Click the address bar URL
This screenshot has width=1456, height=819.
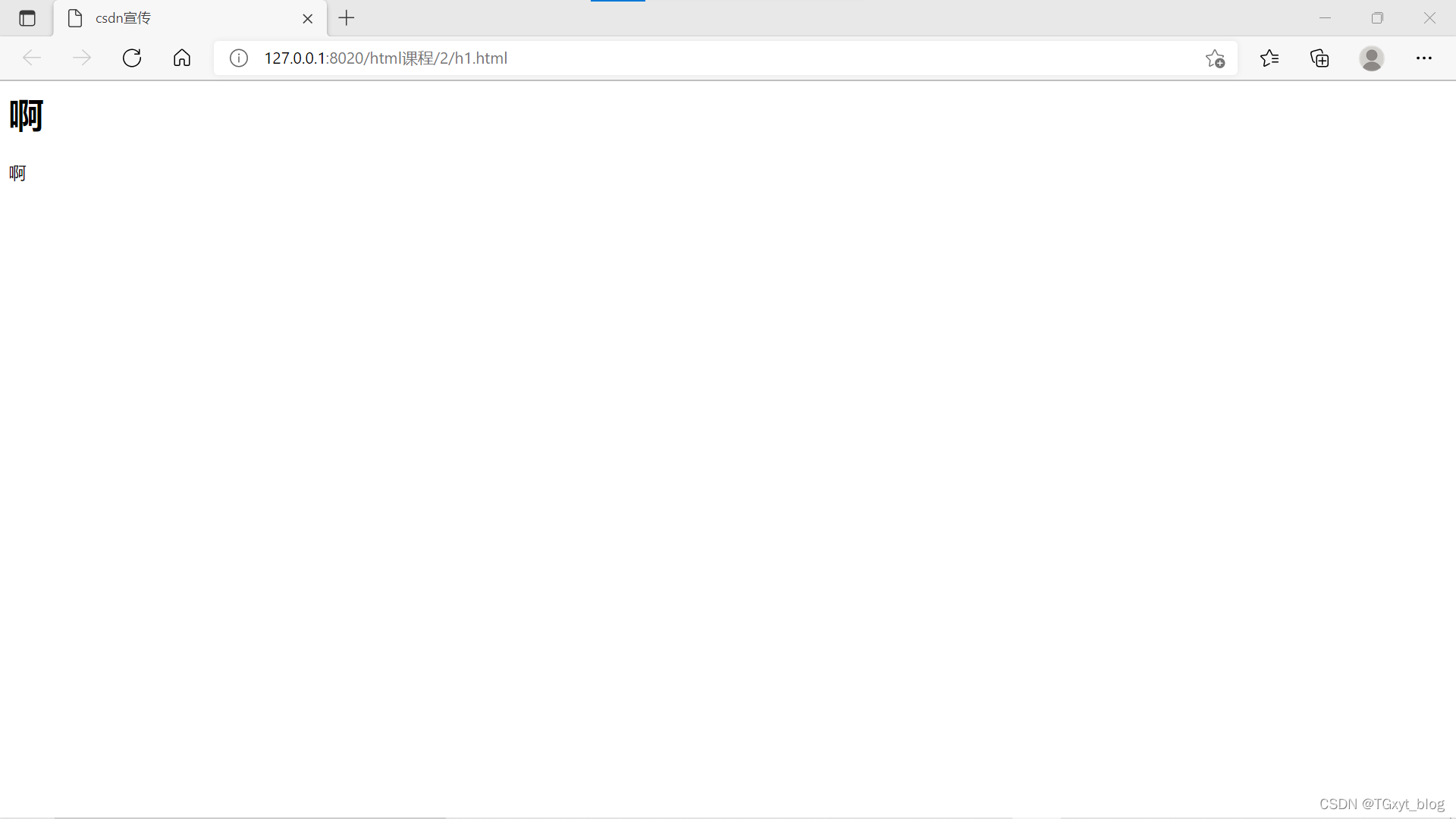tap(385, 58)
